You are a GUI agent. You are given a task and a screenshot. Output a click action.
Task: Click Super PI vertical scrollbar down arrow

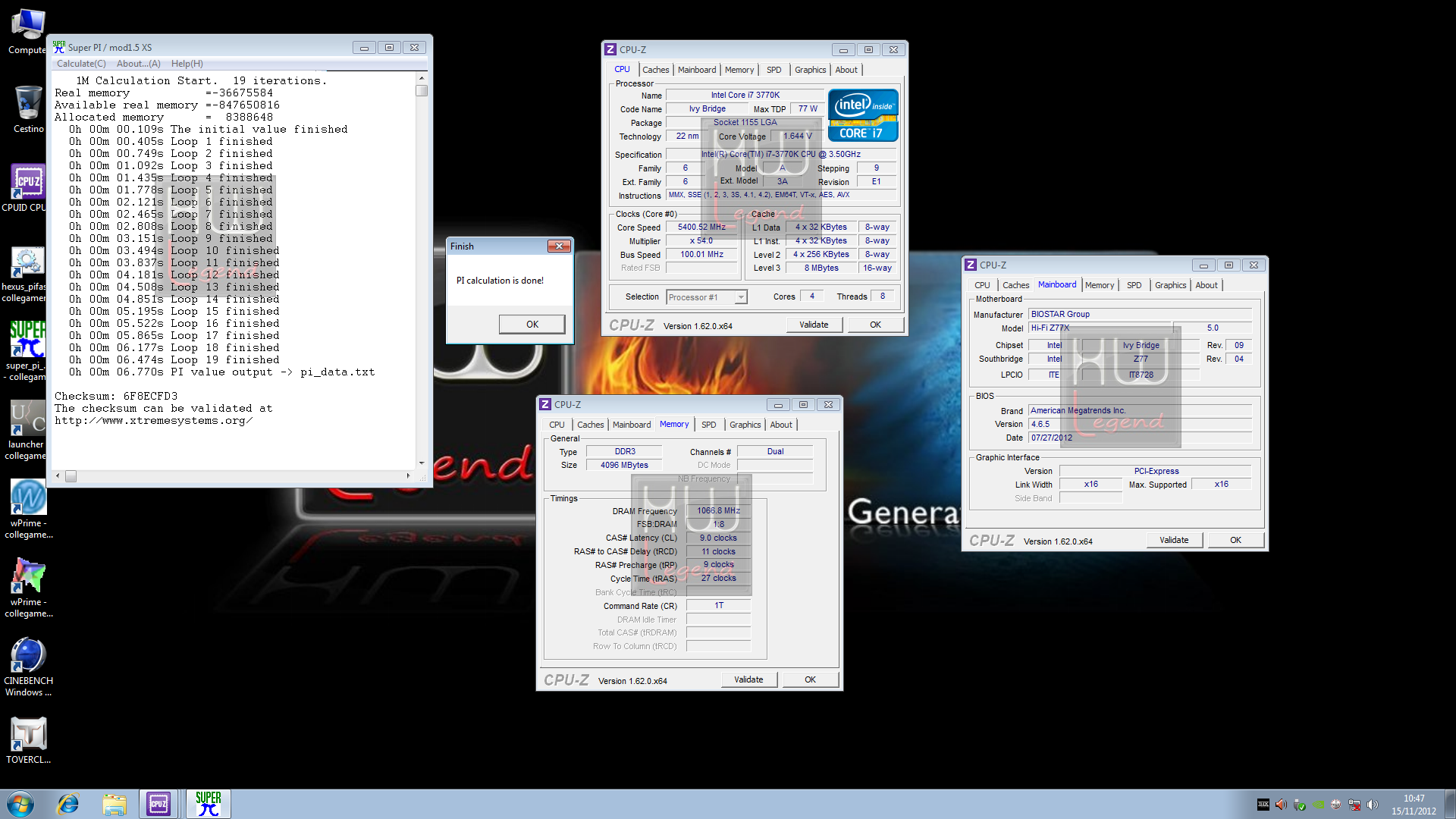[422, 463]
